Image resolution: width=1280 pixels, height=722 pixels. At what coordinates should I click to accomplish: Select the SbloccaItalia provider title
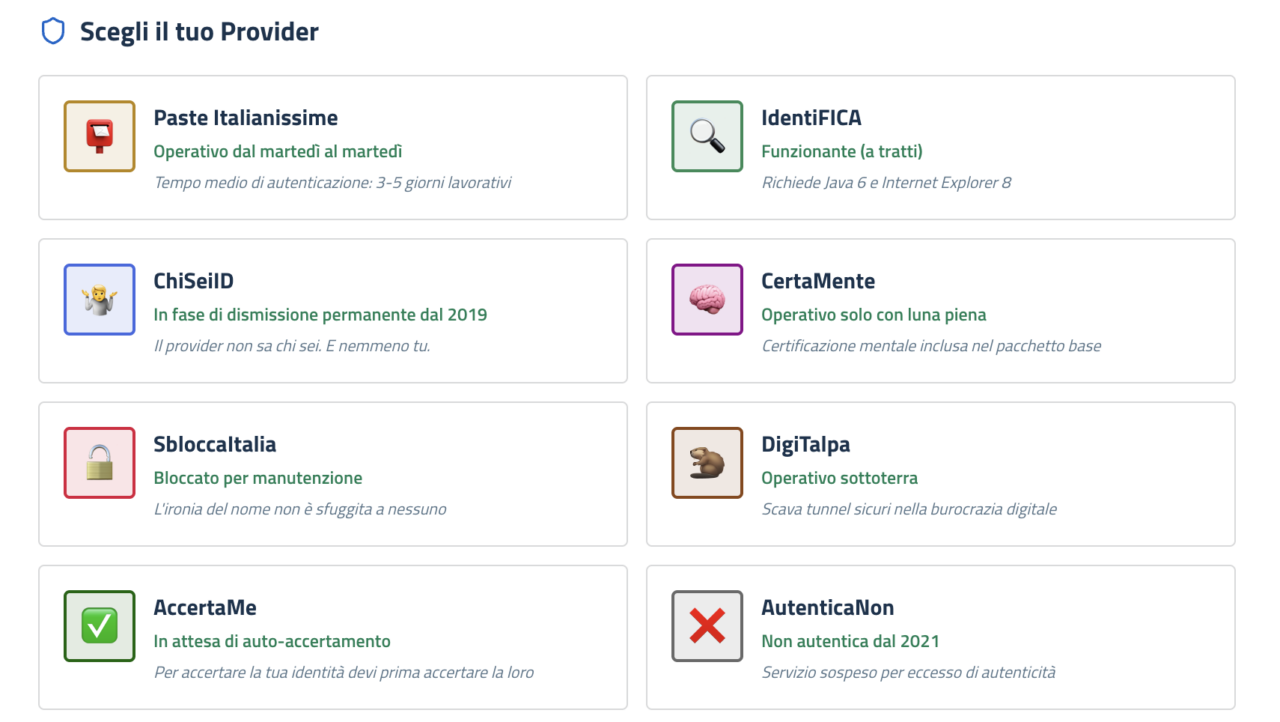214,444
